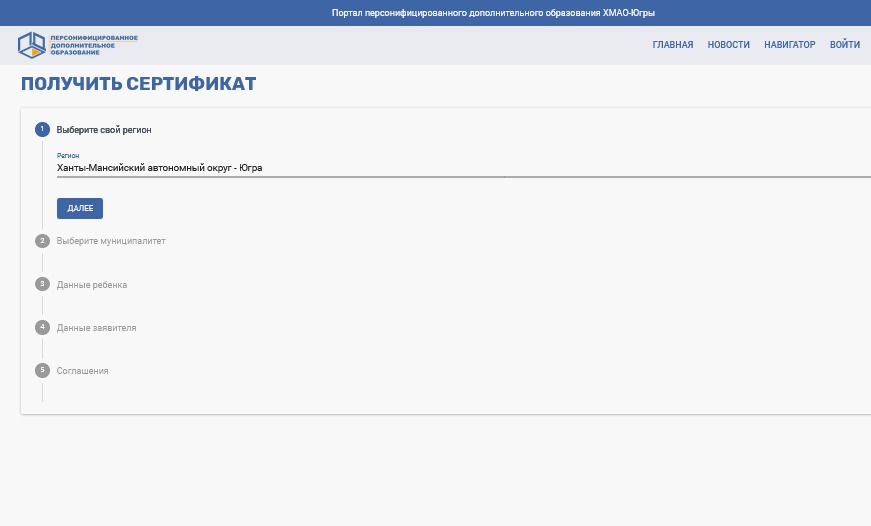Open the 'Данные заявителя' step
Image resolution: width=871 pixels, height=526 pixels.
[96, 328]
